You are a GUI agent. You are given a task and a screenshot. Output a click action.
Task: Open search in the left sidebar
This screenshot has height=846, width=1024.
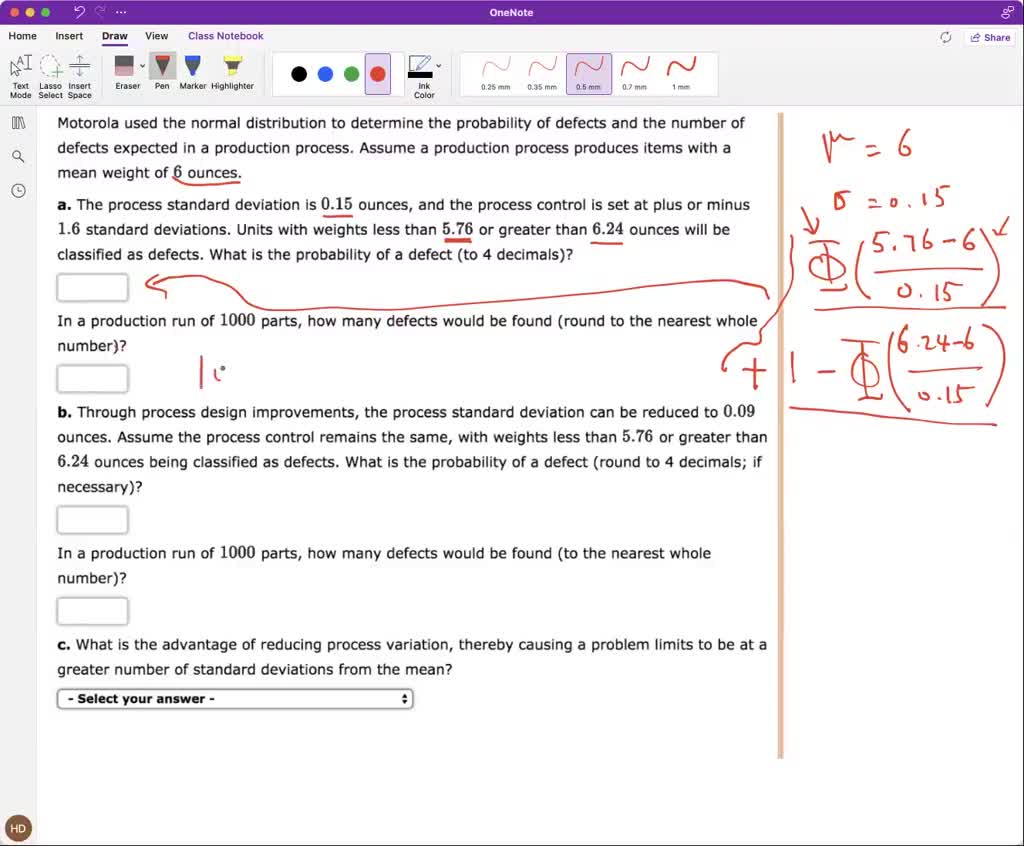point(19,156)
